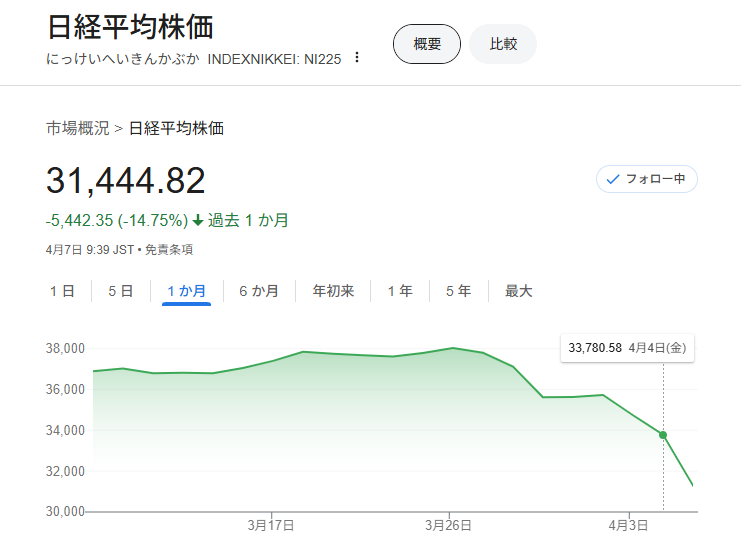The width and height of the screenshot is (741, 552).
Task: Show the 年初来 year-to-date range
Action: click(333, 291)
